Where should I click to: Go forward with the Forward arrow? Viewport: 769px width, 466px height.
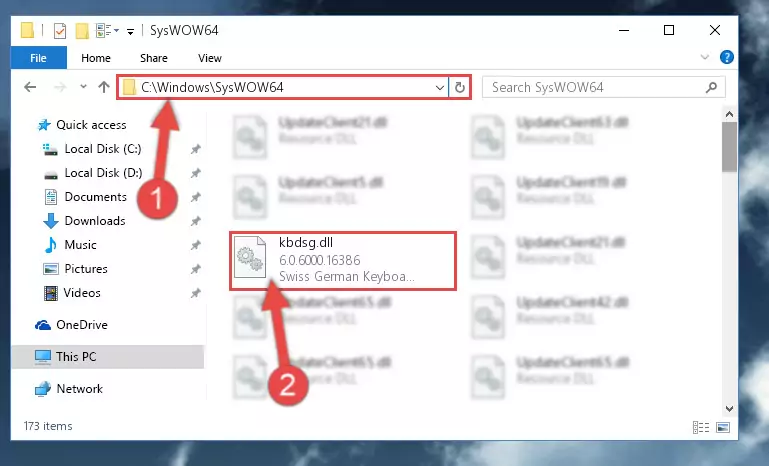[60, 87]
